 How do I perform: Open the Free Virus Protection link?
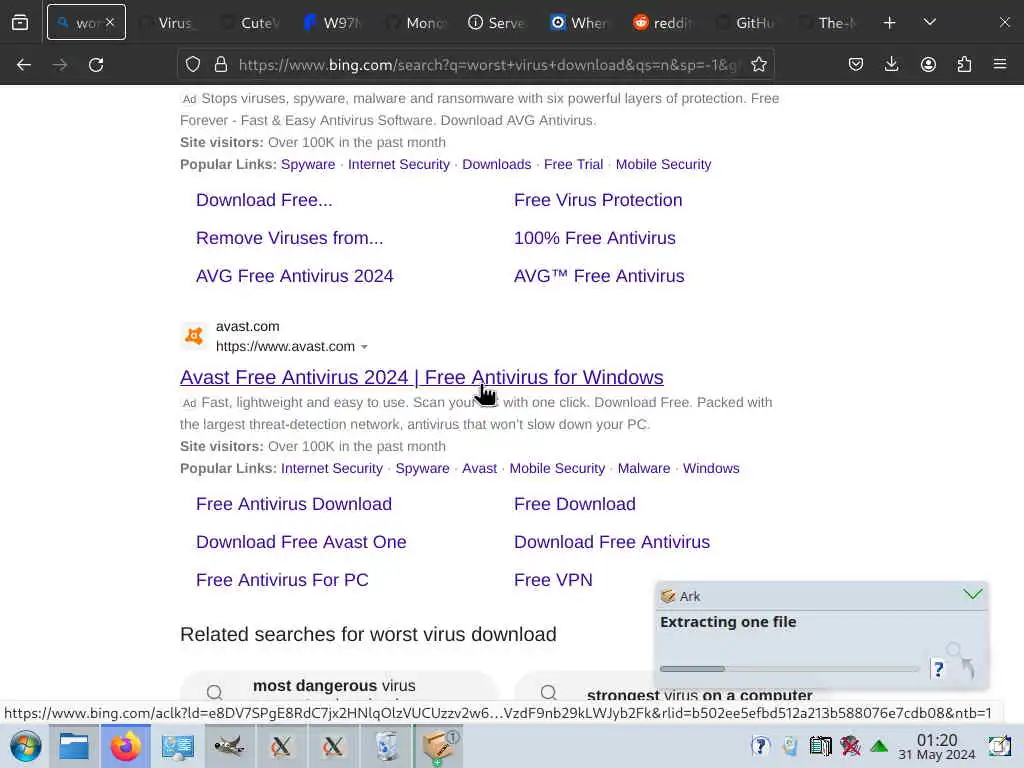pyautogui.click(x=598, y=200)
